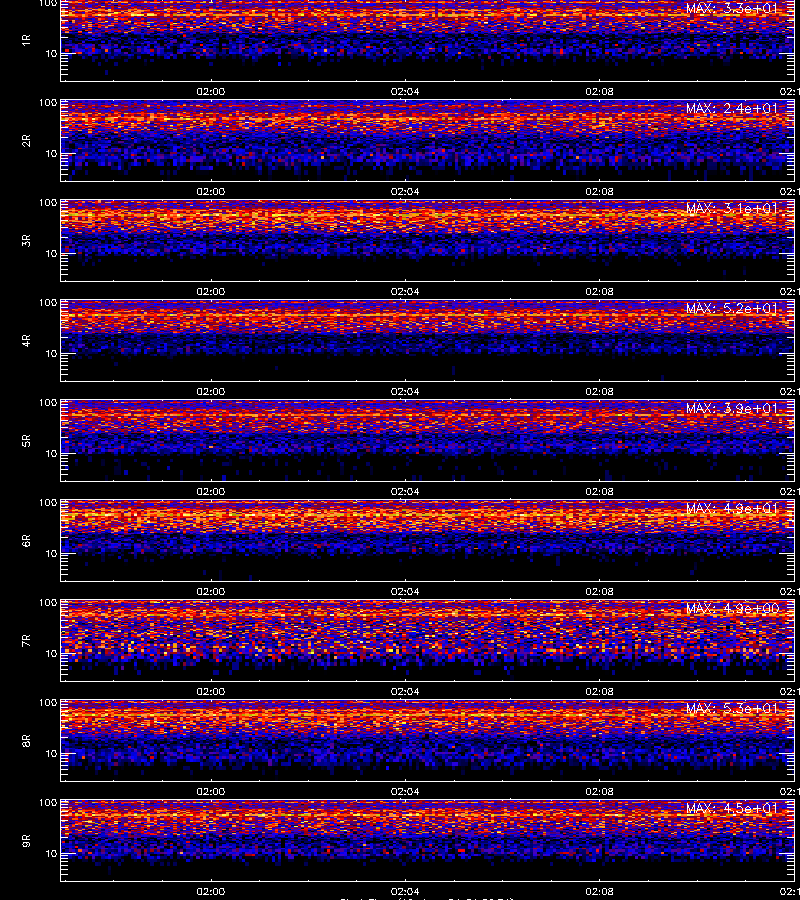Click the '100' y-axis label of panel 6R
Image resolution: width=800 pixels, height=900 pixels.
(x=48, y=503)
